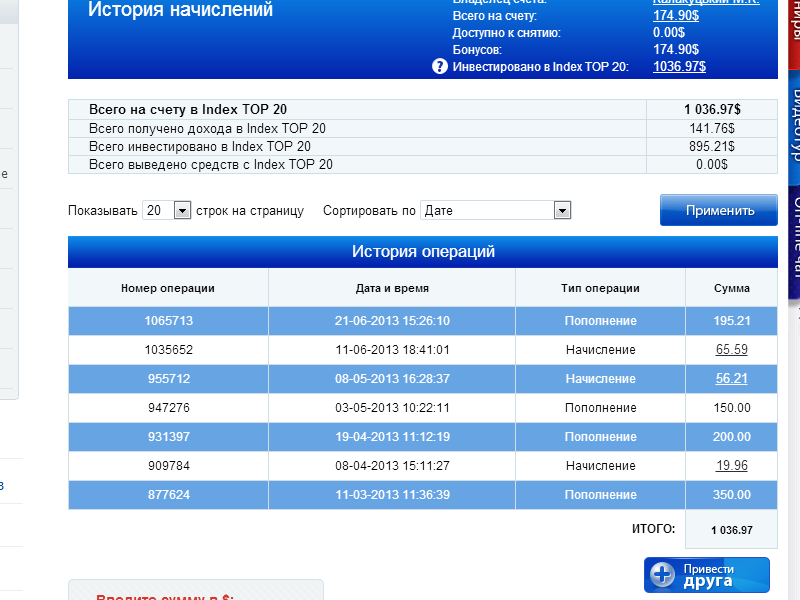Select operation number 931397

(x=169, y=437)
